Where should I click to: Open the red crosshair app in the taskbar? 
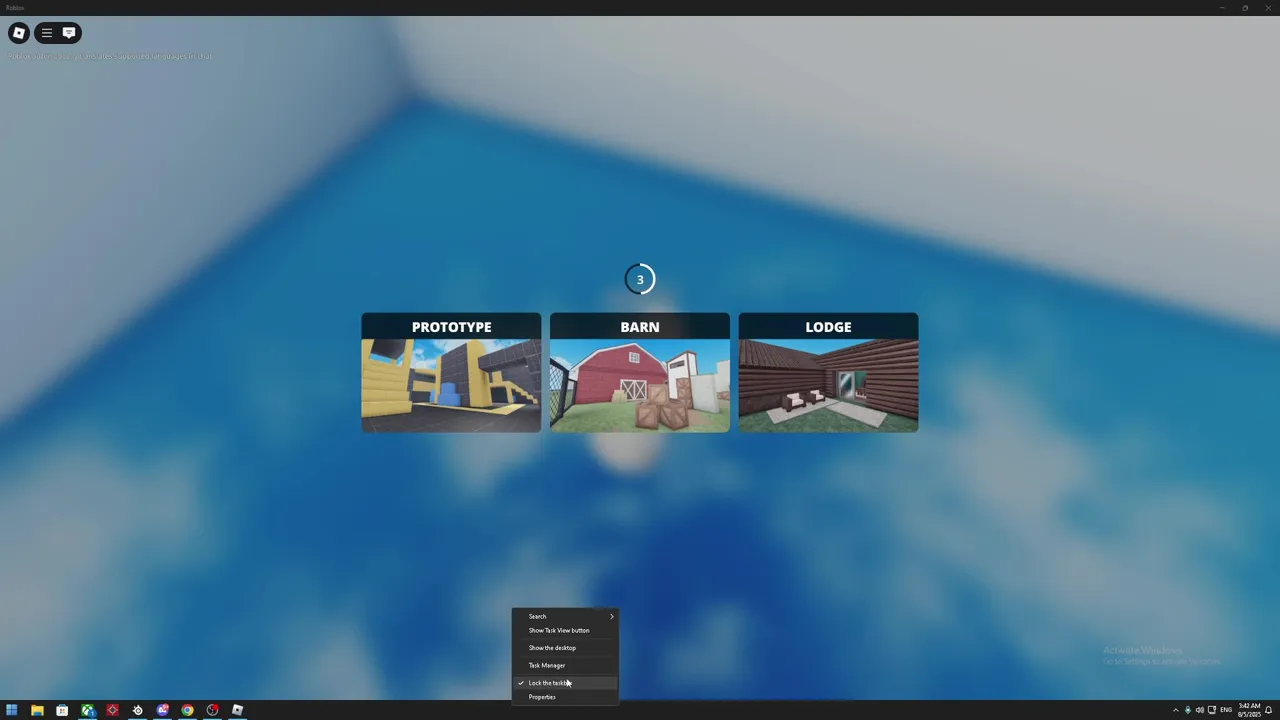(113, 710)
